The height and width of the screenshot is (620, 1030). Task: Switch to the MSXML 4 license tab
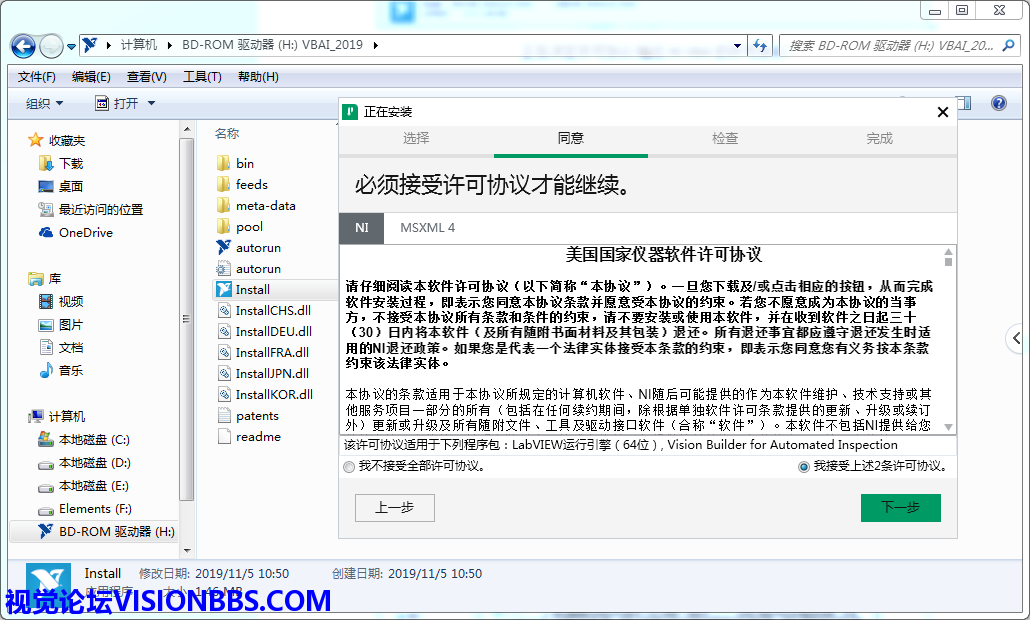tap(427, 228)
